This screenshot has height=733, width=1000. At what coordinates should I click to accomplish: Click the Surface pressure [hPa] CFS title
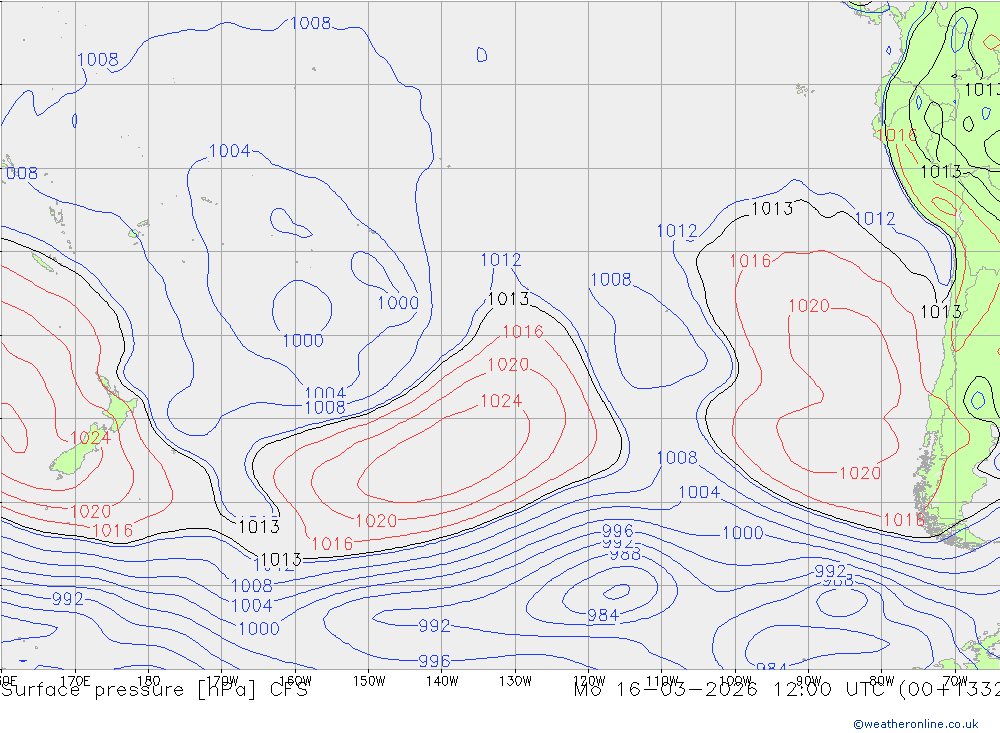pos(154,690)
